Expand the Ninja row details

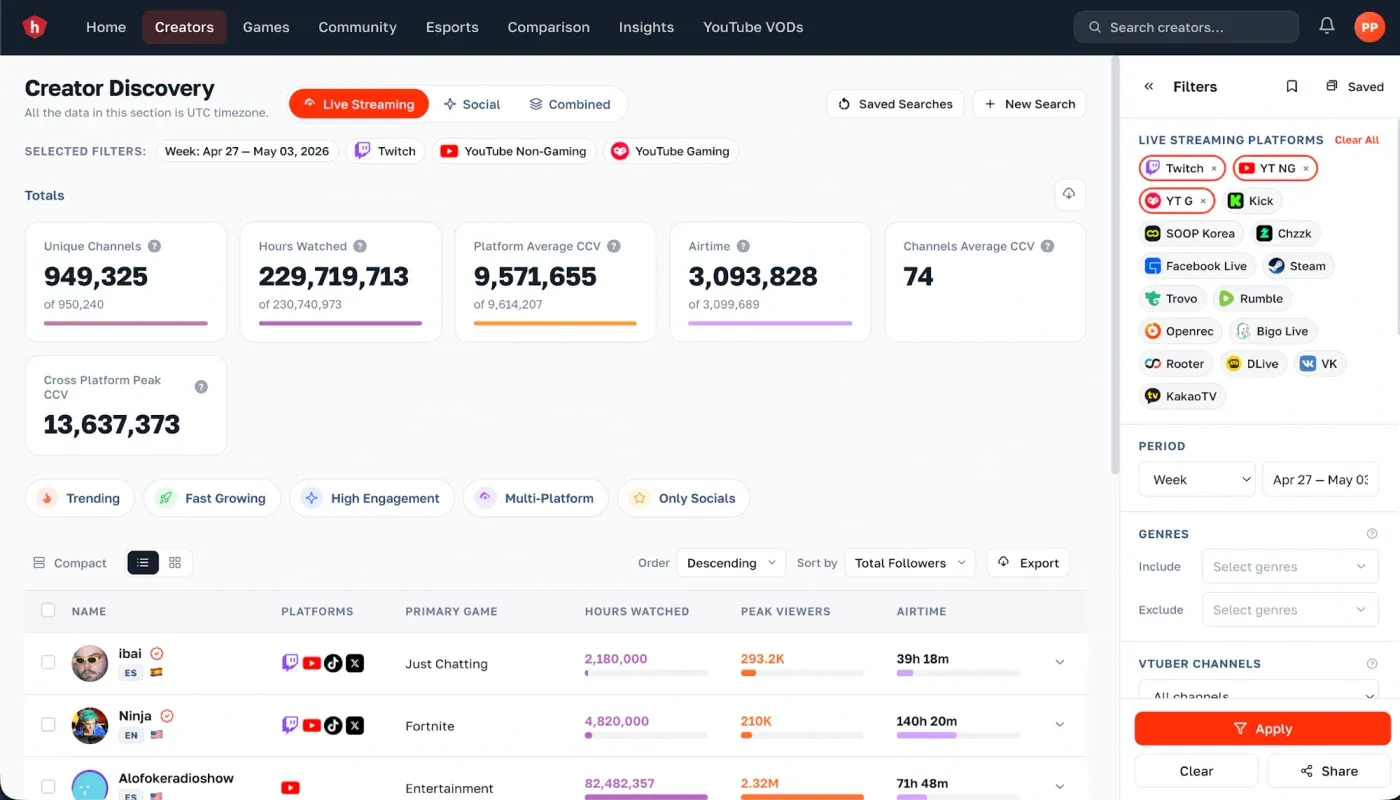click(1060, 724)
